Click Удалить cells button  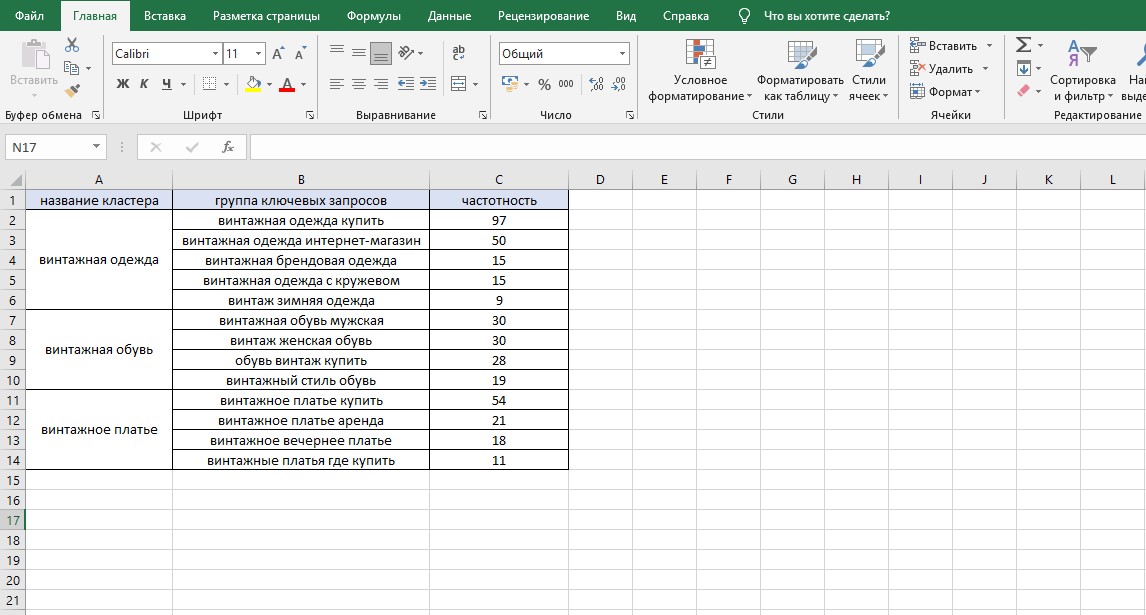pyautogui.click(x=941, y=69)
